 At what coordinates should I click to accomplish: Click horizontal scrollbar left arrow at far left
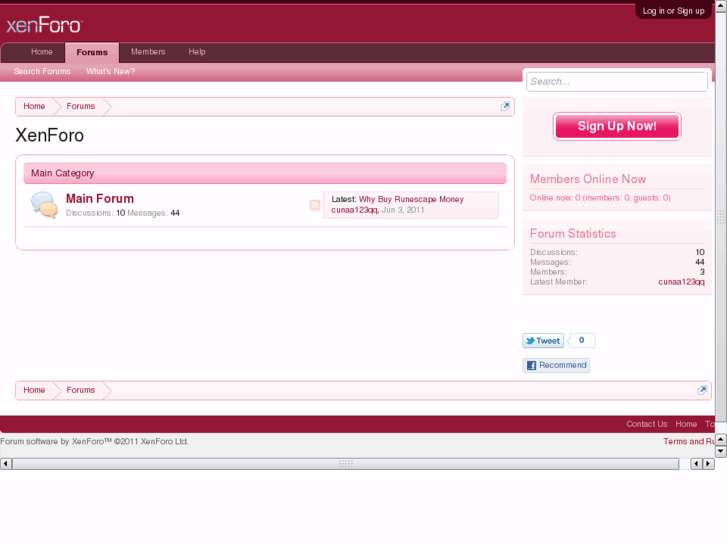tap(6, 463)
